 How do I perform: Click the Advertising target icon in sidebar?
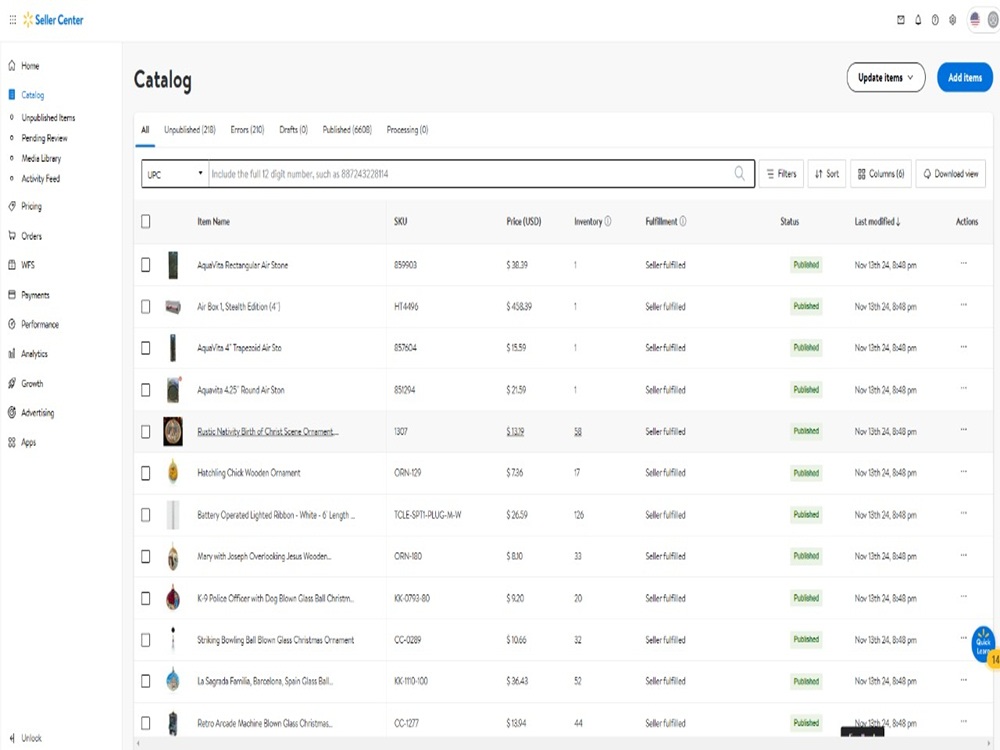pyautogui.click(x=11, y=413)
